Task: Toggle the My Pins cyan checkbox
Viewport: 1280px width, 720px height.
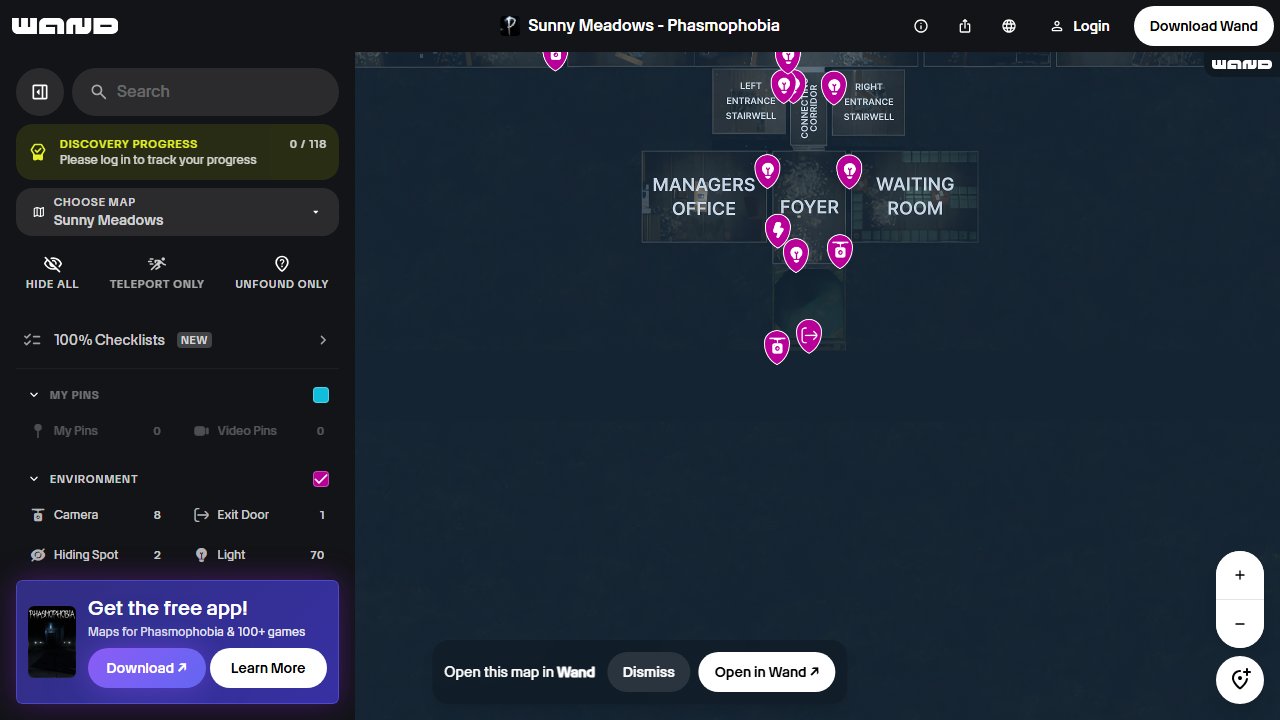Action: pos(321,395)
